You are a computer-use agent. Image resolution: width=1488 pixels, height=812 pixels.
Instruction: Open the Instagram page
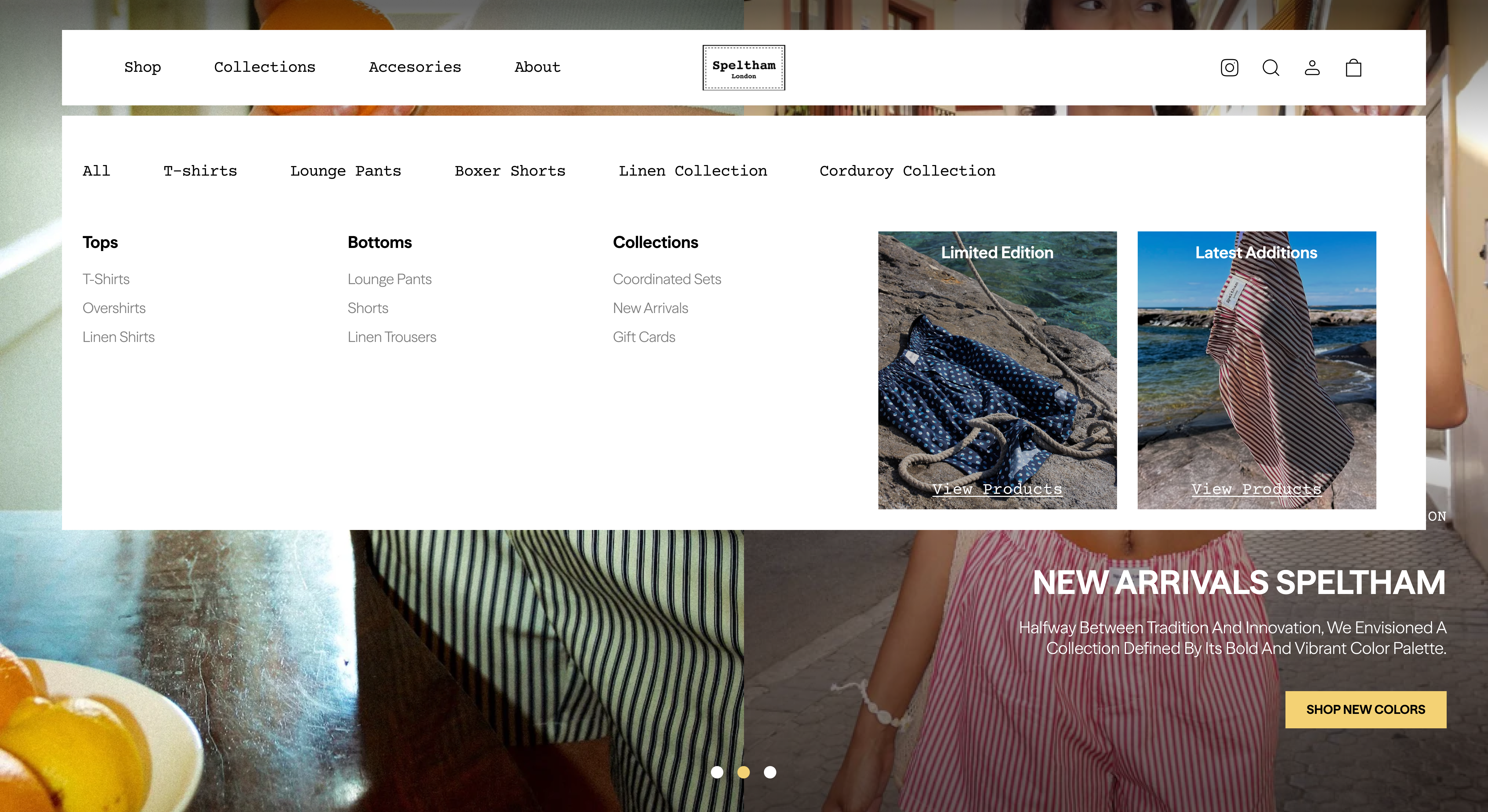pyautogui.click(x=1229, y=68)
